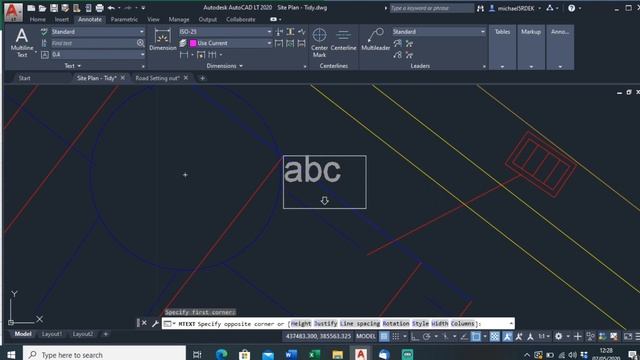Click the Height option in command line
This screenshot has width=640, height=360.
click(301, 323)
